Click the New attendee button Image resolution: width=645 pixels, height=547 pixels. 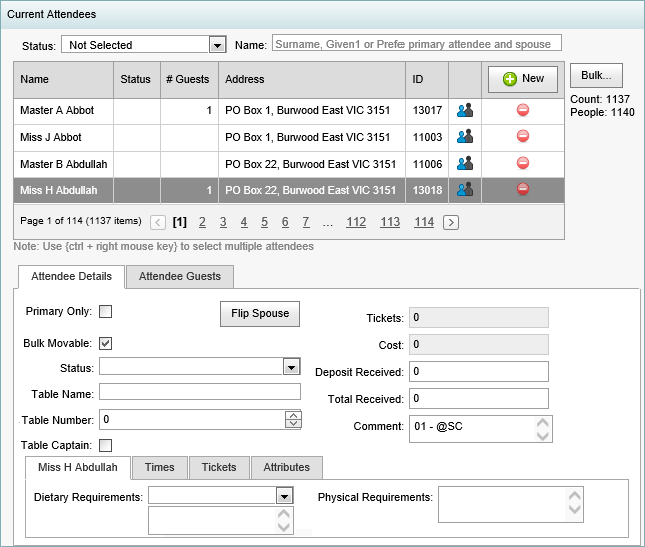coord(523,79)
